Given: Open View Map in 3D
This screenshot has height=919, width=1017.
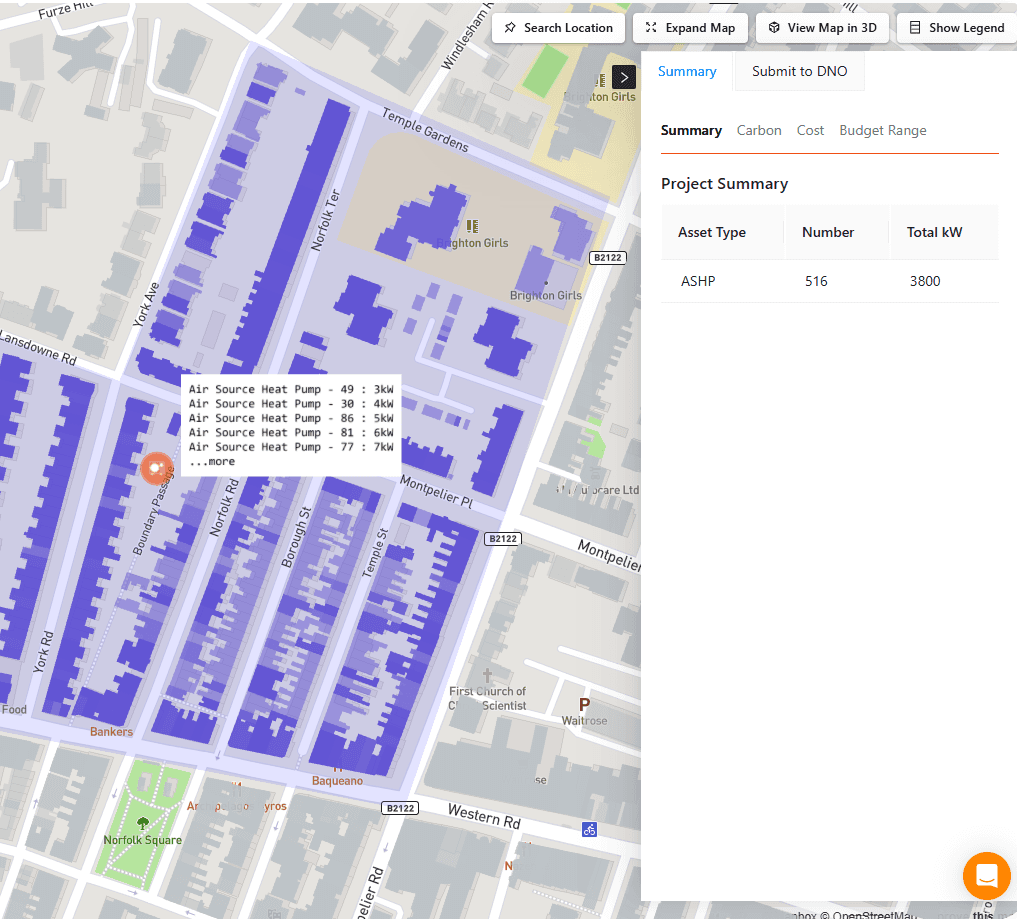Looking at the screenshot, I should pos(822,28).
